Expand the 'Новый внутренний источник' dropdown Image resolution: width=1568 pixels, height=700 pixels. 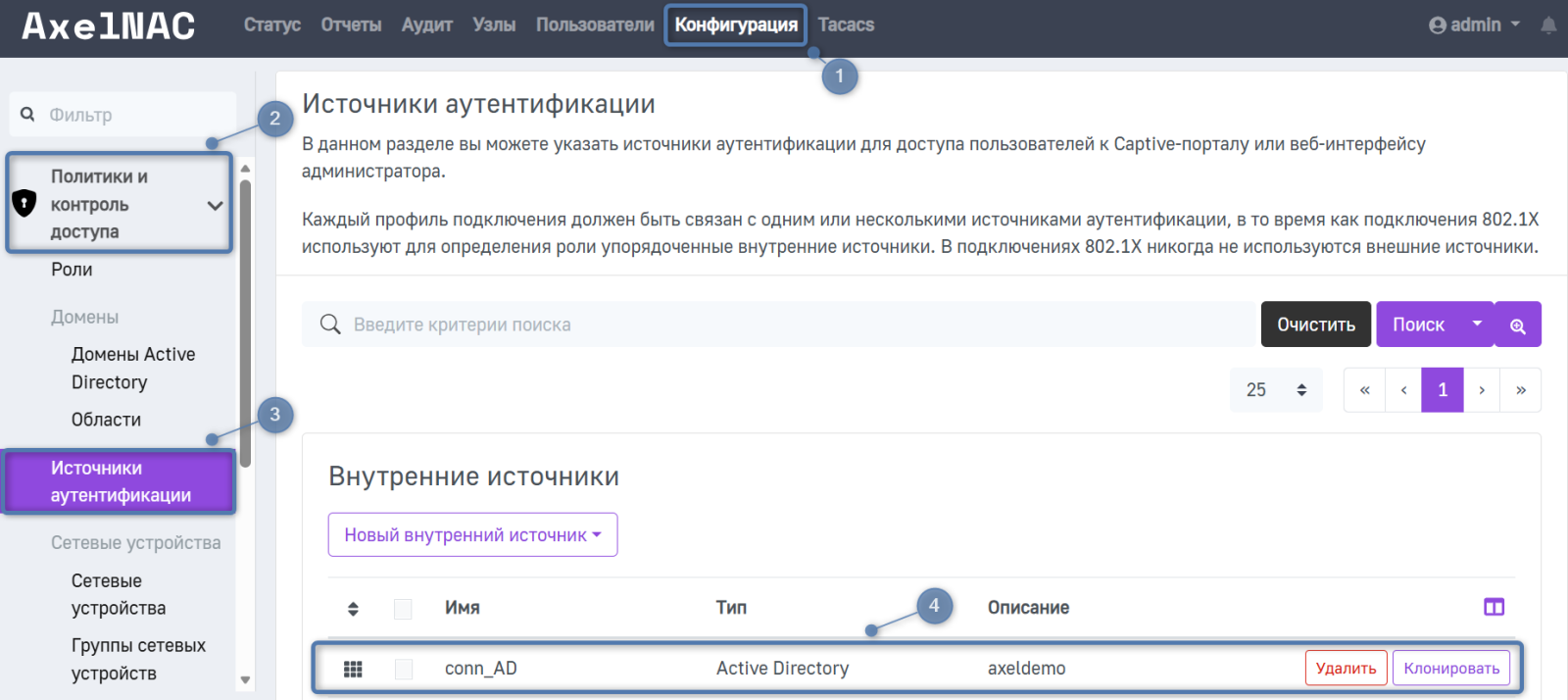click(472, 535)
